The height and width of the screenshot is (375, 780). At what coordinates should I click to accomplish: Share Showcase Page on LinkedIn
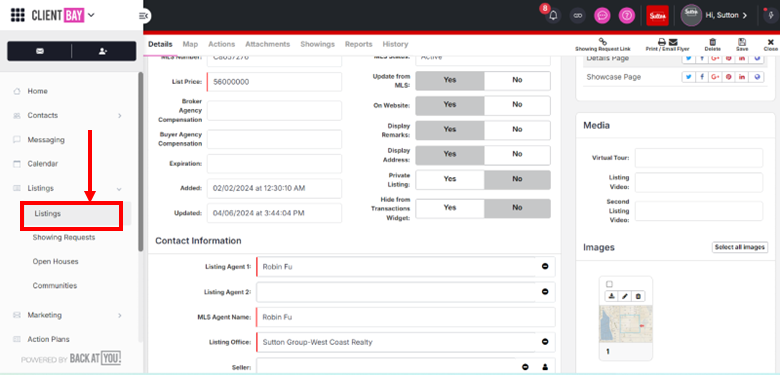[x=742, y=77]
